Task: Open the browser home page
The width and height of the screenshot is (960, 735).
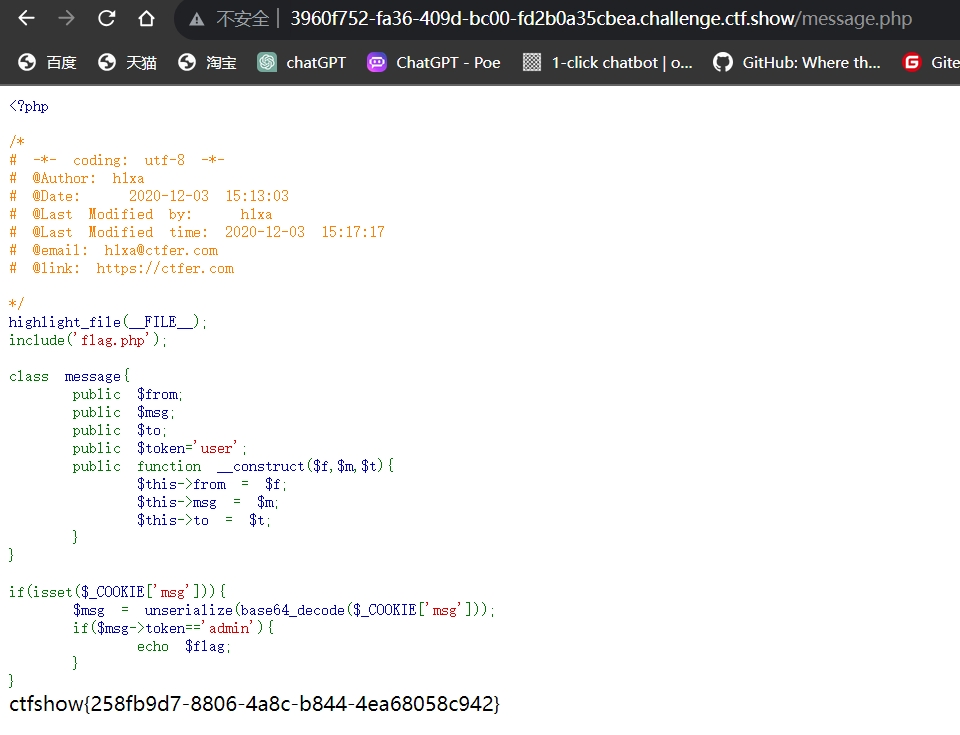Action: (x=146, y=18)
